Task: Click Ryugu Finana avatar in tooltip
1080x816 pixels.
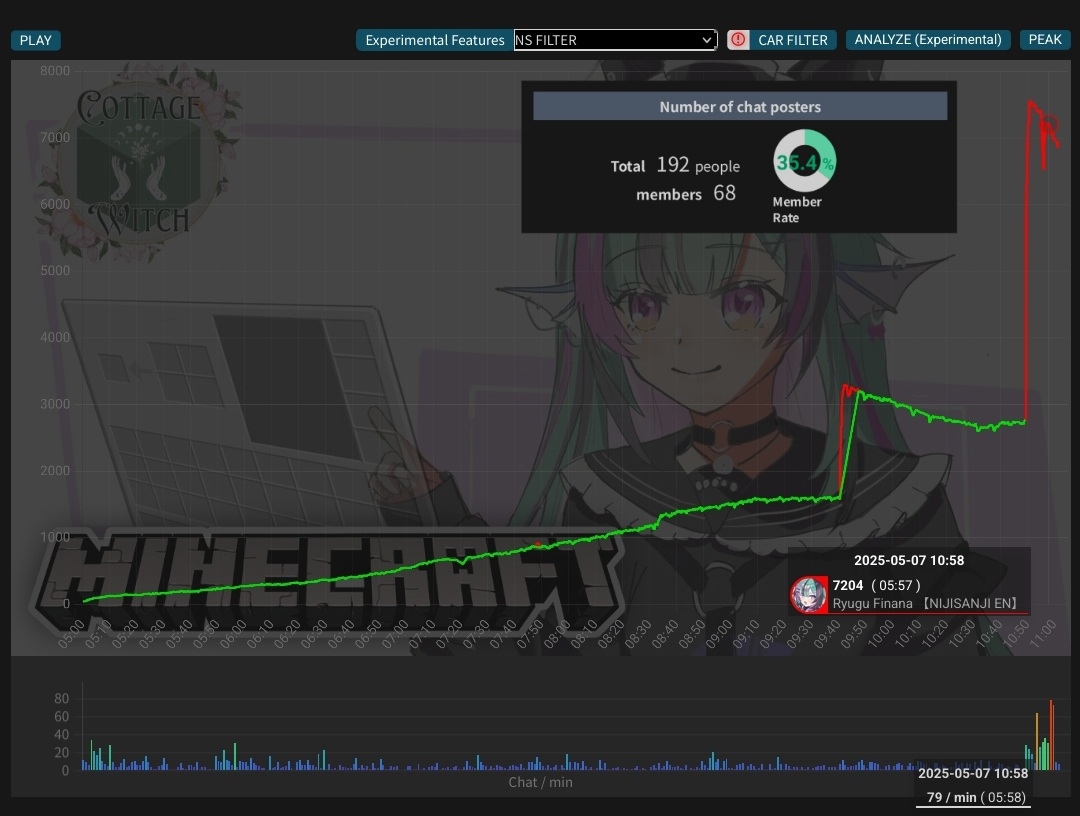Action: point(809,594)
